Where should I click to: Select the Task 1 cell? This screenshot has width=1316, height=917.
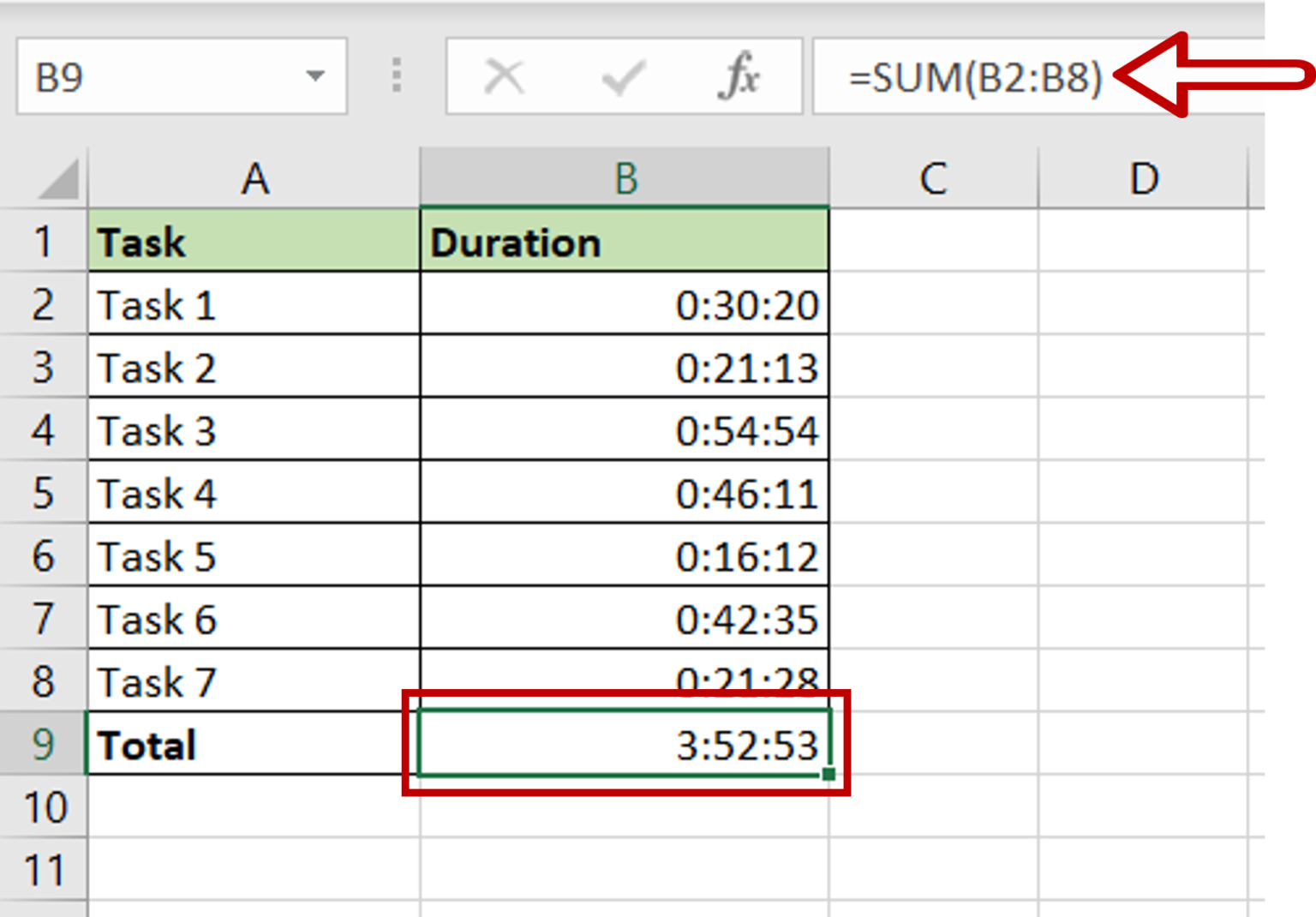[254, 305]
